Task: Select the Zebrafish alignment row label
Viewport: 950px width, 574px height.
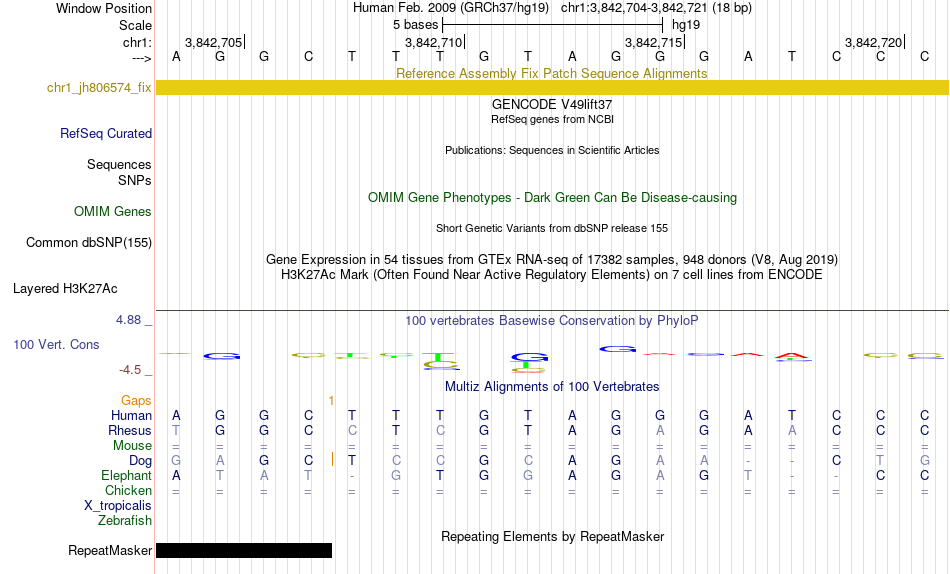Action: [x=125, y=520]
